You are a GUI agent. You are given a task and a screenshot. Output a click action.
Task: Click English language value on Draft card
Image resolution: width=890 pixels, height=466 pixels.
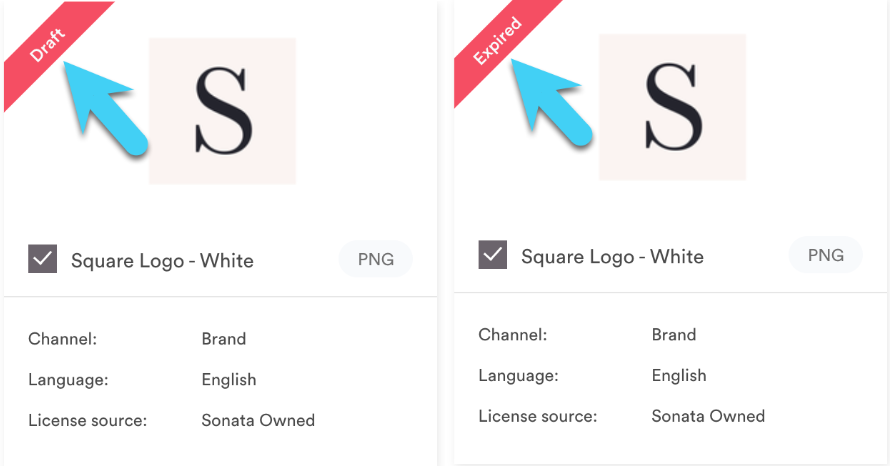click(x=229, y=380)
